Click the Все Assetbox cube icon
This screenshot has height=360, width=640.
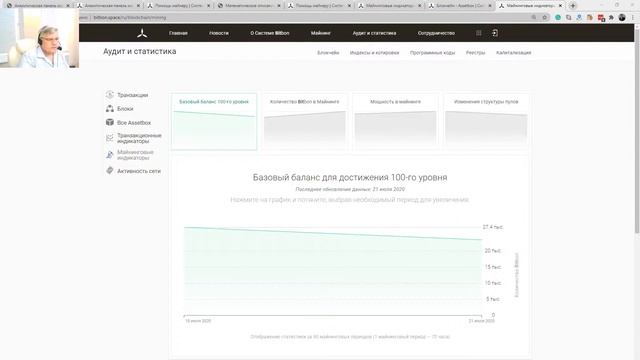pos(109,122)
